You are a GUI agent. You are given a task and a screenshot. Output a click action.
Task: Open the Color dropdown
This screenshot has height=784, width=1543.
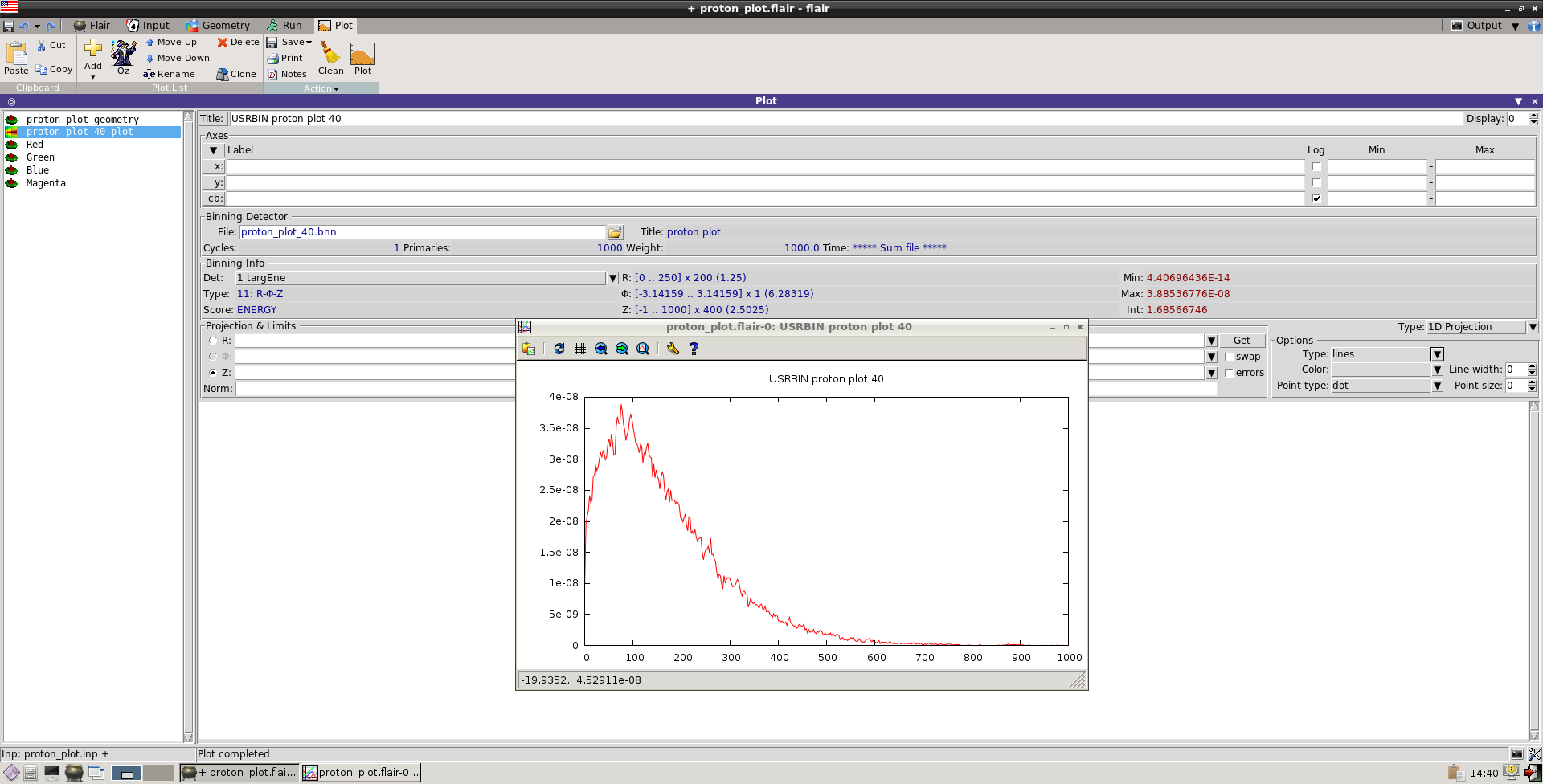point(1437,370)
